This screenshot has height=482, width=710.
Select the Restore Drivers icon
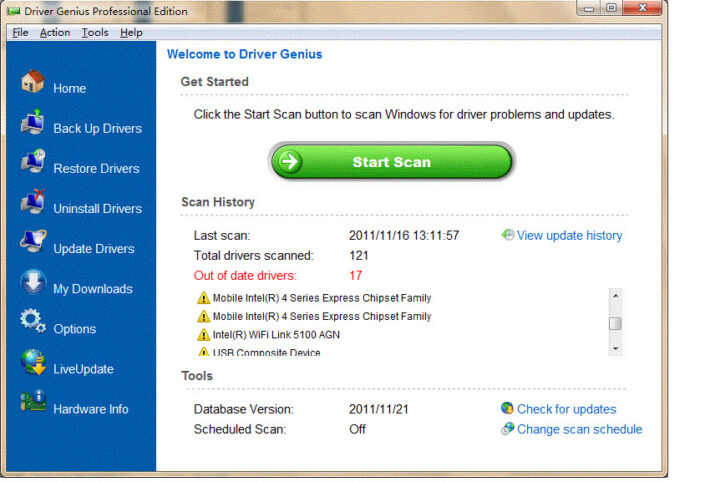33,163
